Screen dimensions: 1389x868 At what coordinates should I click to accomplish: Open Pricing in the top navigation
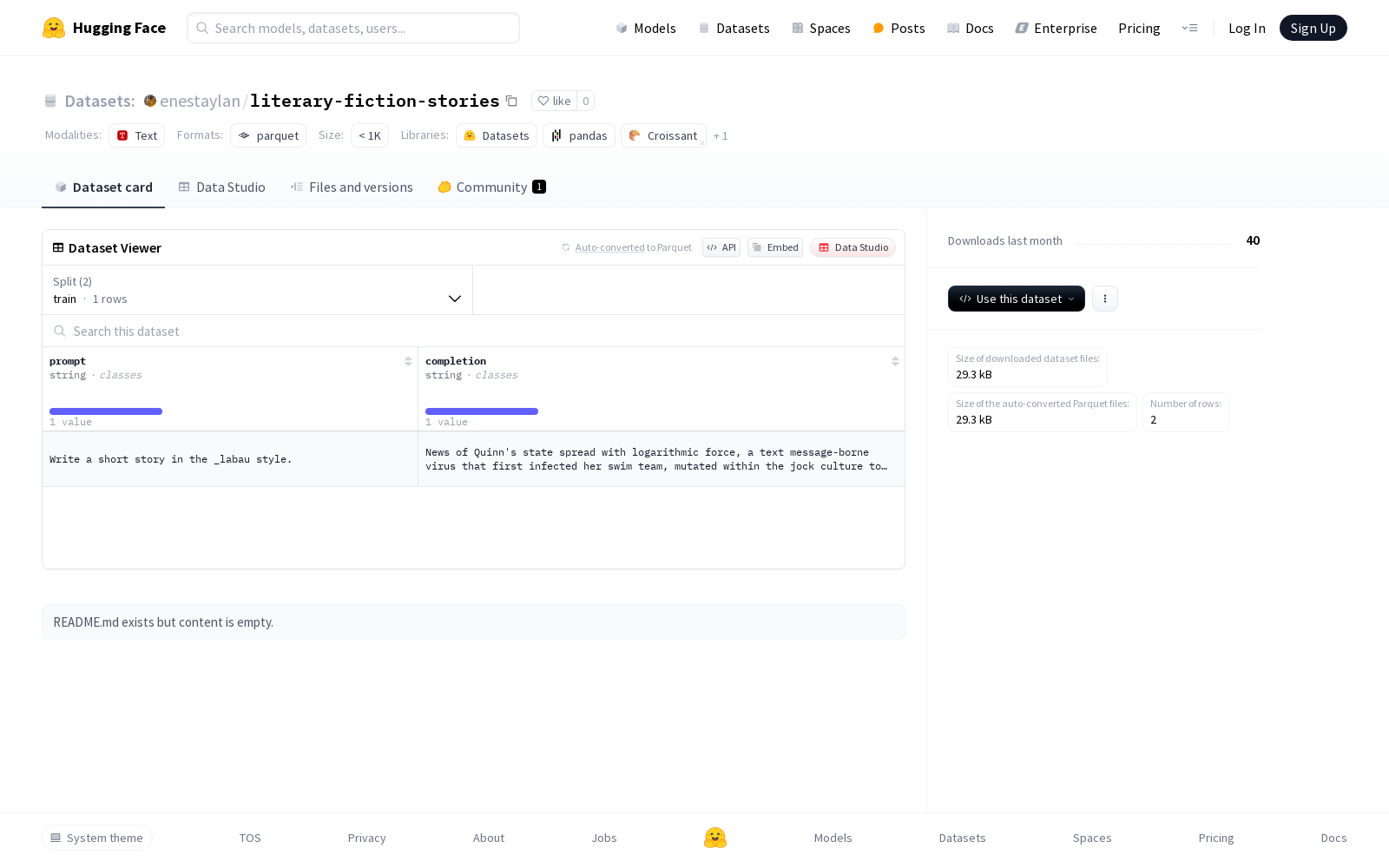(1139, 28)
